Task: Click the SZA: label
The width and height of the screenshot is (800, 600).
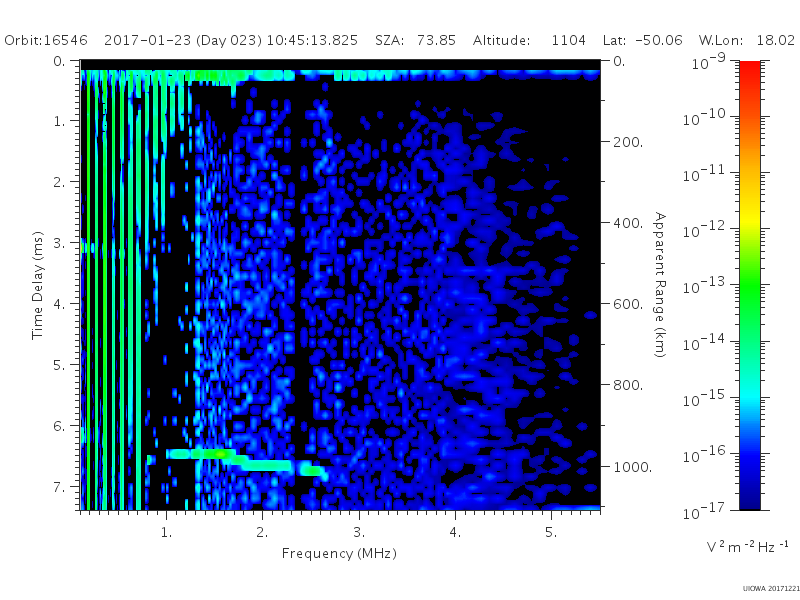Action: [x=390, y=40]
